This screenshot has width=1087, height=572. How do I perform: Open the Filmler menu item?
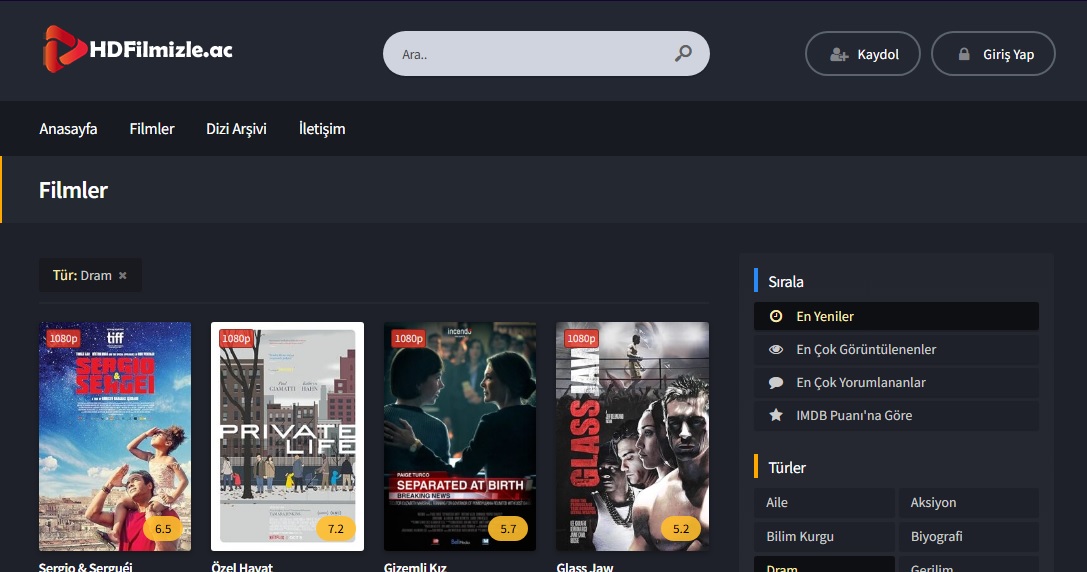(152, 129)
